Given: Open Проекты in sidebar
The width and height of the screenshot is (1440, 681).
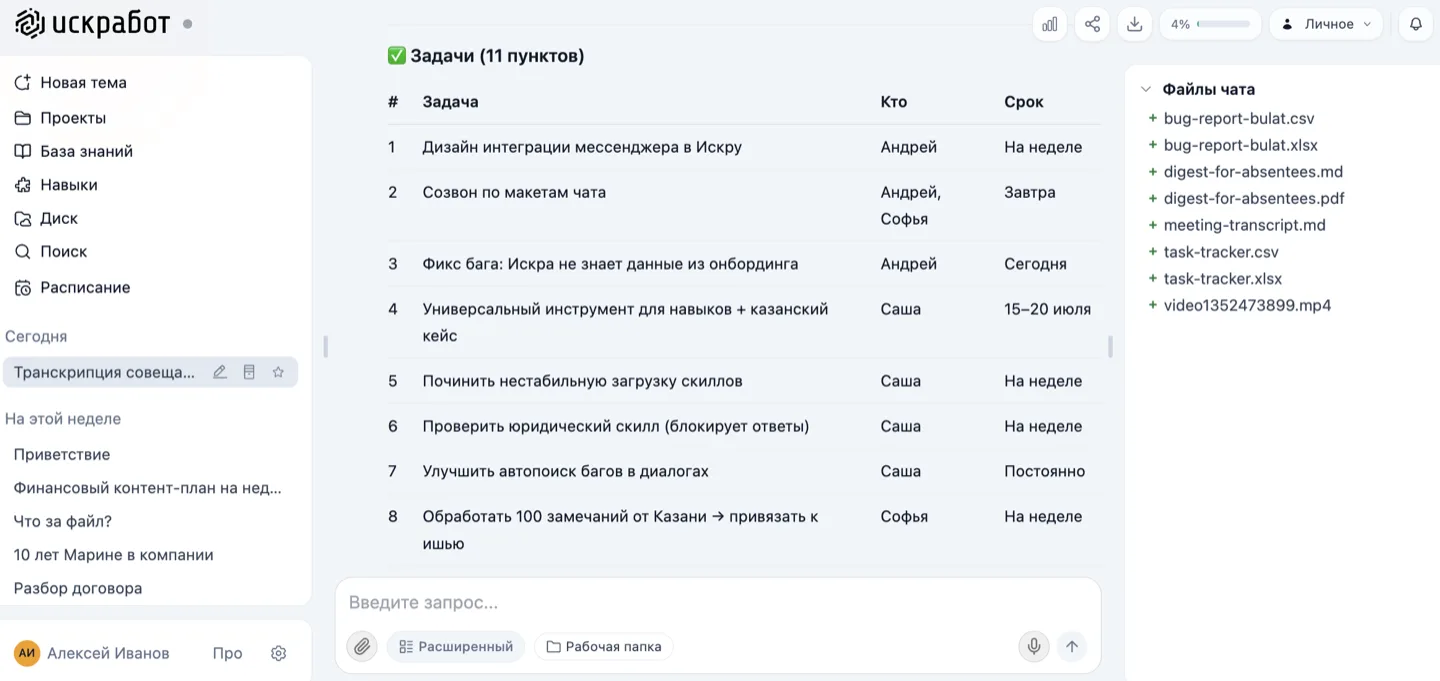Looking at the screenshot, I should (x=60, y=118).
